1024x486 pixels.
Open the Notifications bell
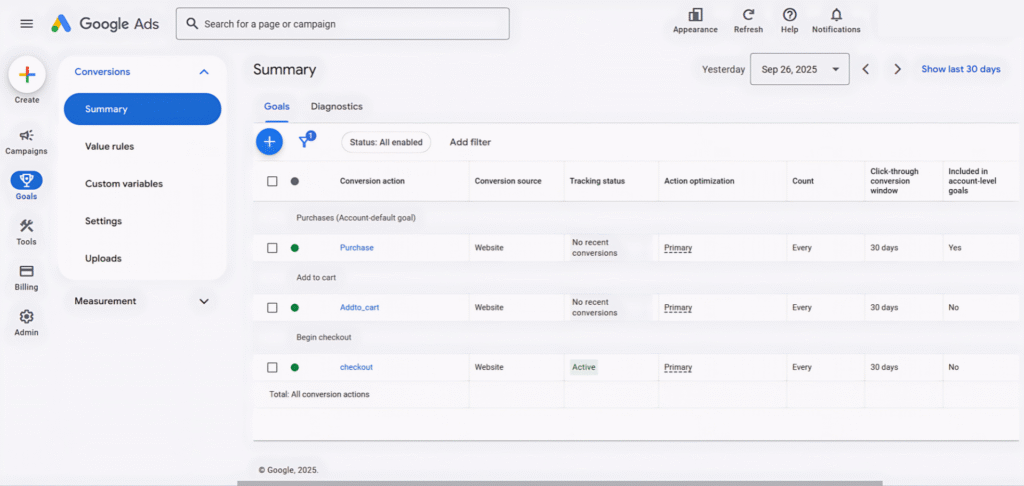pyautogui.click(x=836, y=15)
